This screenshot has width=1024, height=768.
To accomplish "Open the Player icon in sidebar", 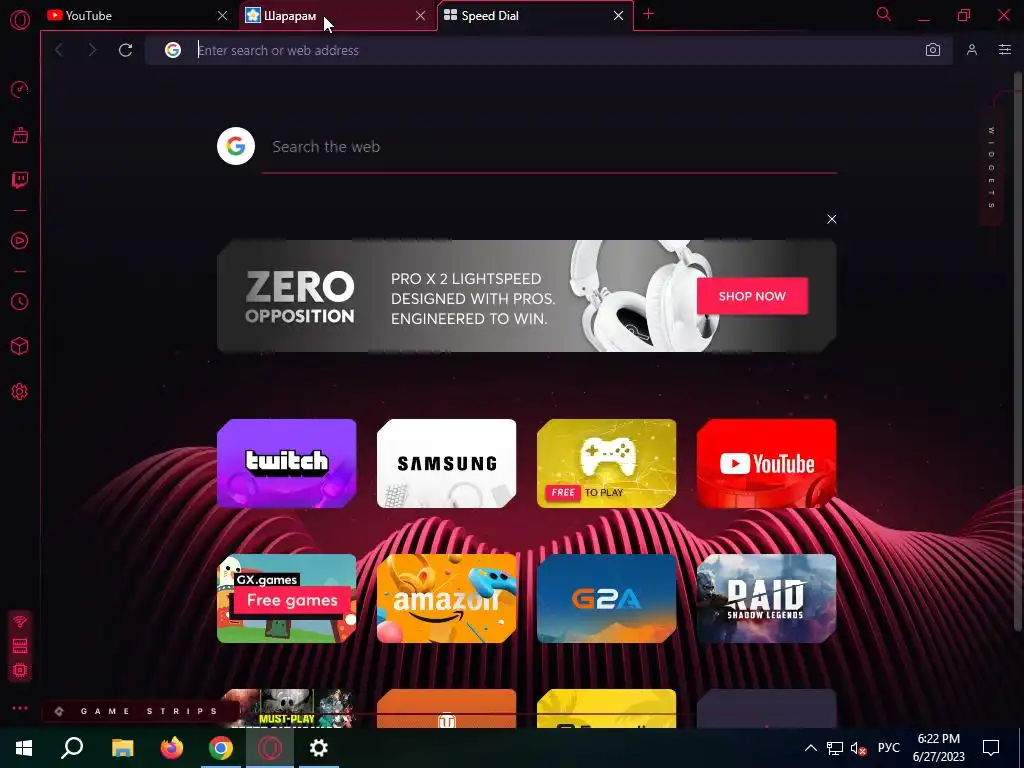I will [20, 240].
